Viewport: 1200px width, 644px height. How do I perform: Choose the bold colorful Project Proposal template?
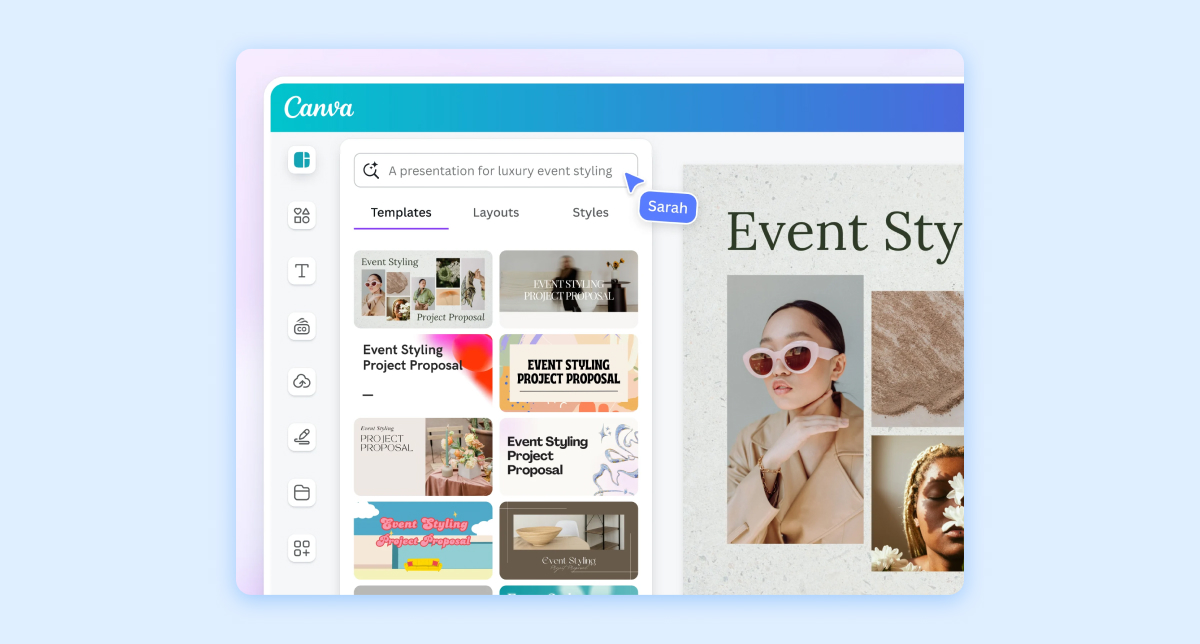568,373
